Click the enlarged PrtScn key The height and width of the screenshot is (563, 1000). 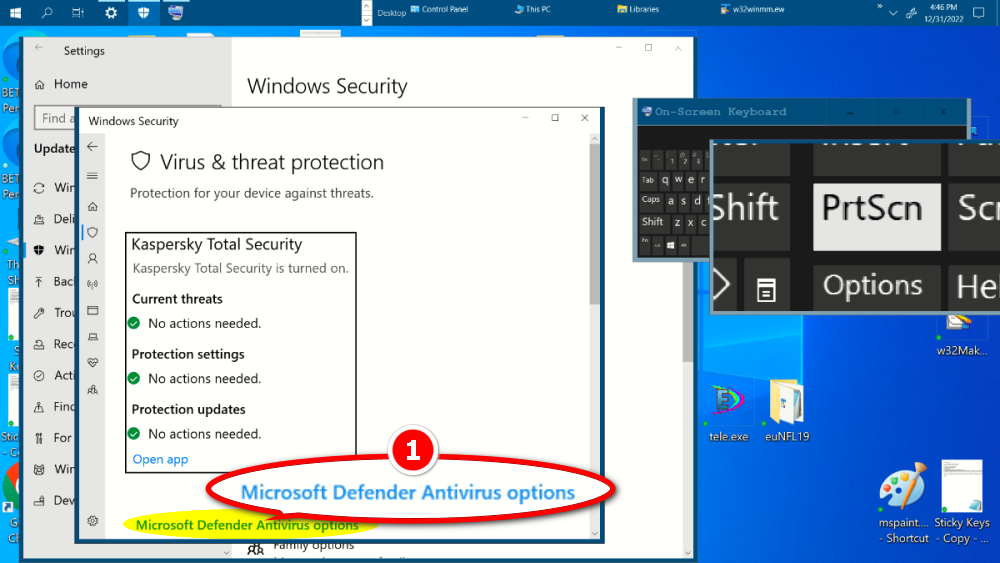[876, 216]
